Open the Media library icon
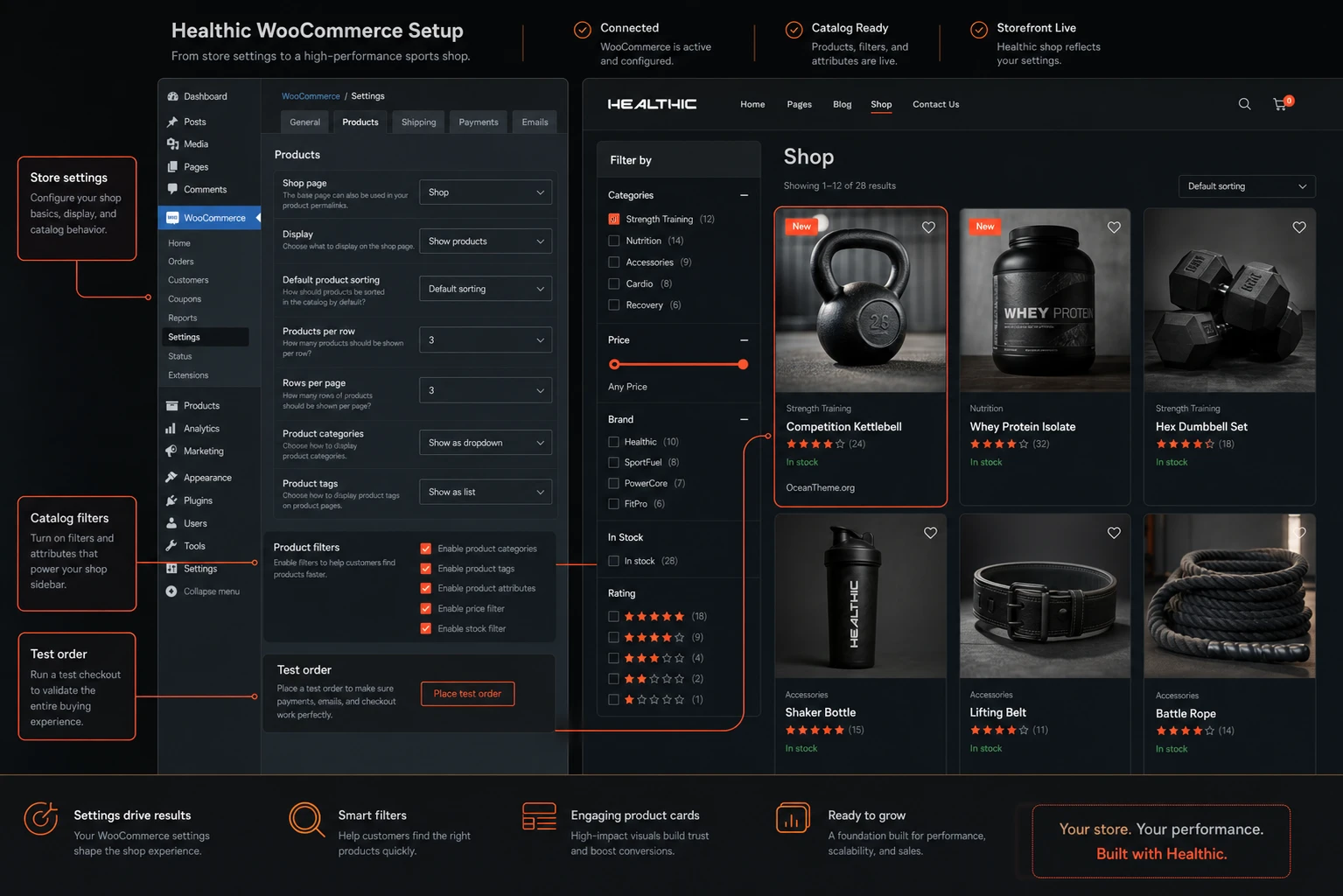 (172, 143)
